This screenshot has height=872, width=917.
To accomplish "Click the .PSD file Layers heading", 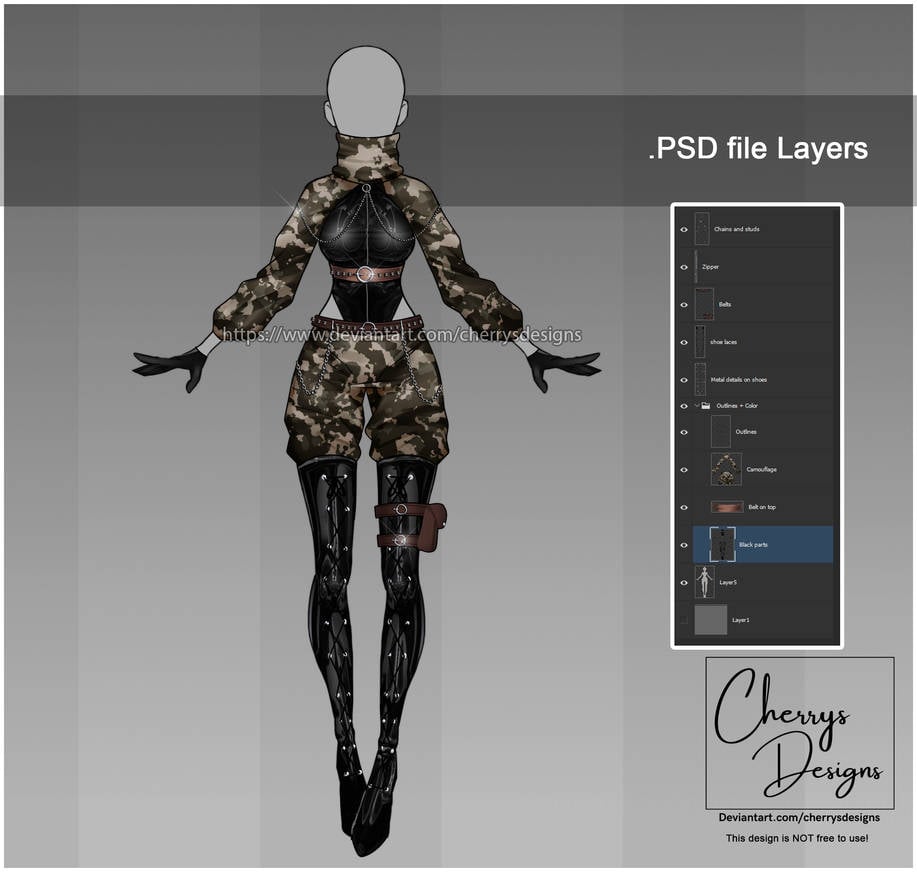I will point(758,149).
